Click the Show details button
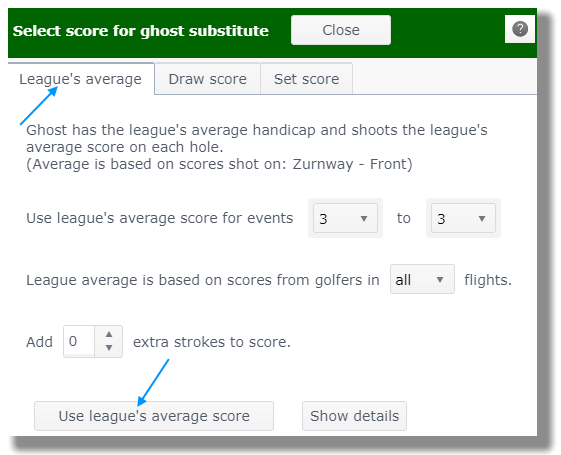Image resolution: width=561 pixels, height=455 pixels. click(354, 416)
